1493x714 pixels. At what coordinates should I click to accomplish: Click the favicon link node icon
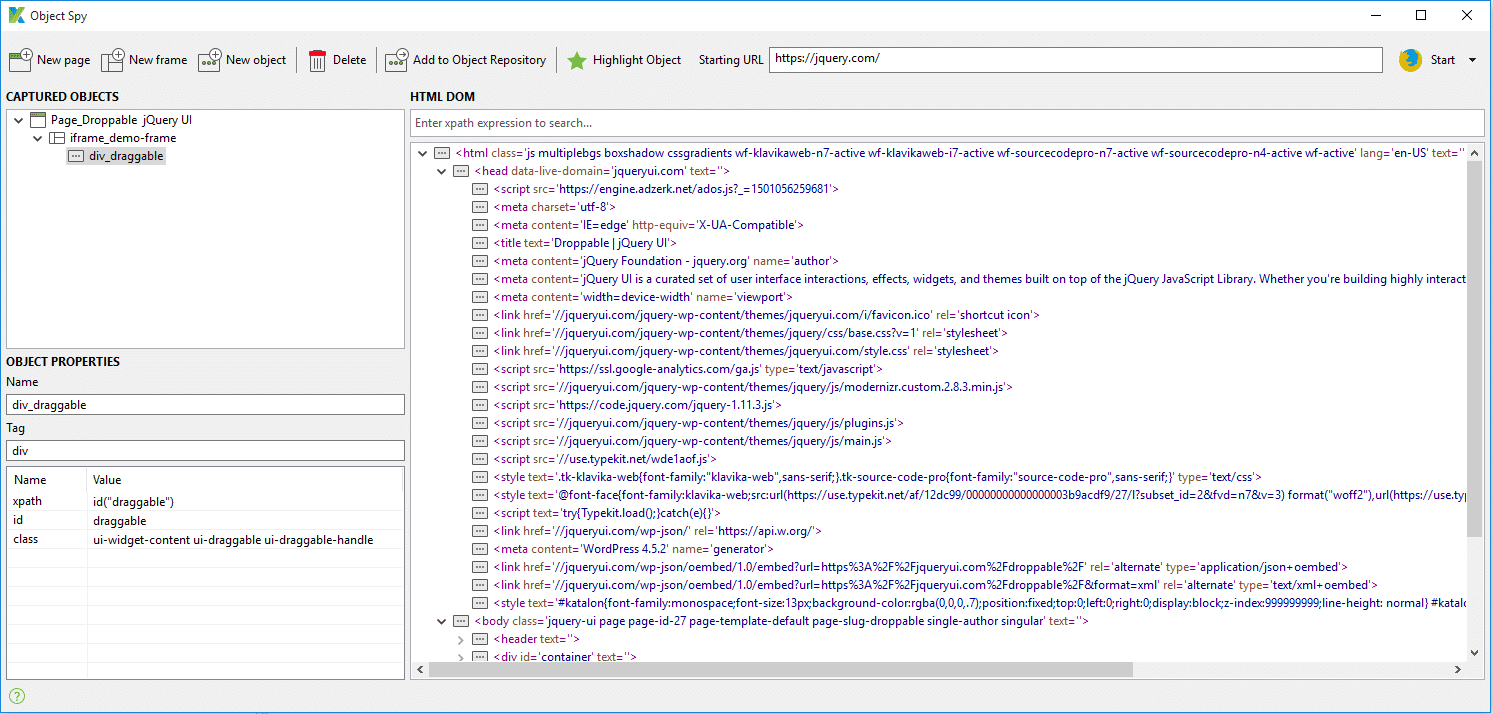[x=481, y=315]
